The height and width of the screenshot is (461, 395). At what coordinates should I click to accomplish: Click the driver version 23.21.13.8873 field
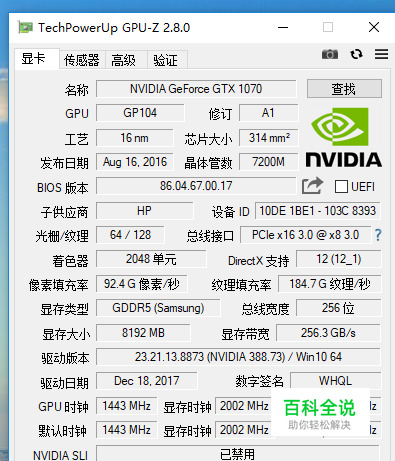coord(238,357)
